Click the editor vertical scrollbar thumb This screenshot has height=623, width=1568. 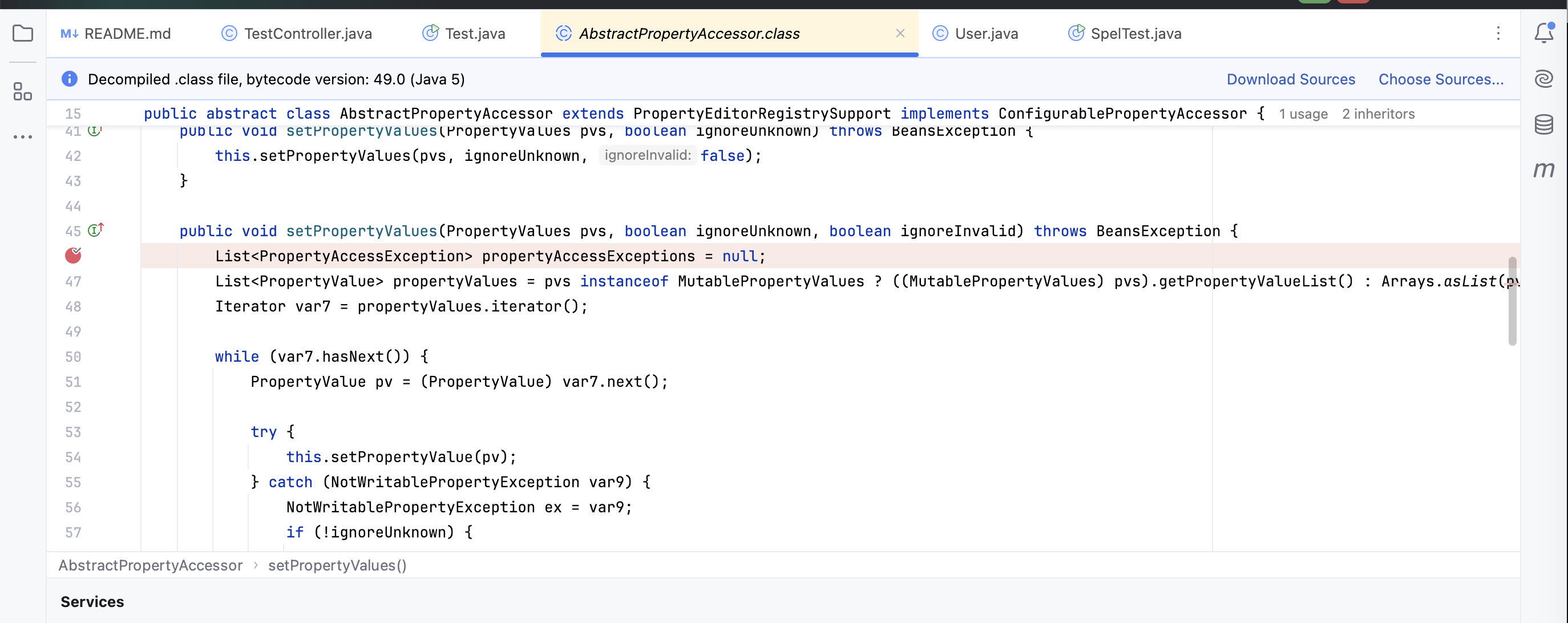pos(1512,301)
